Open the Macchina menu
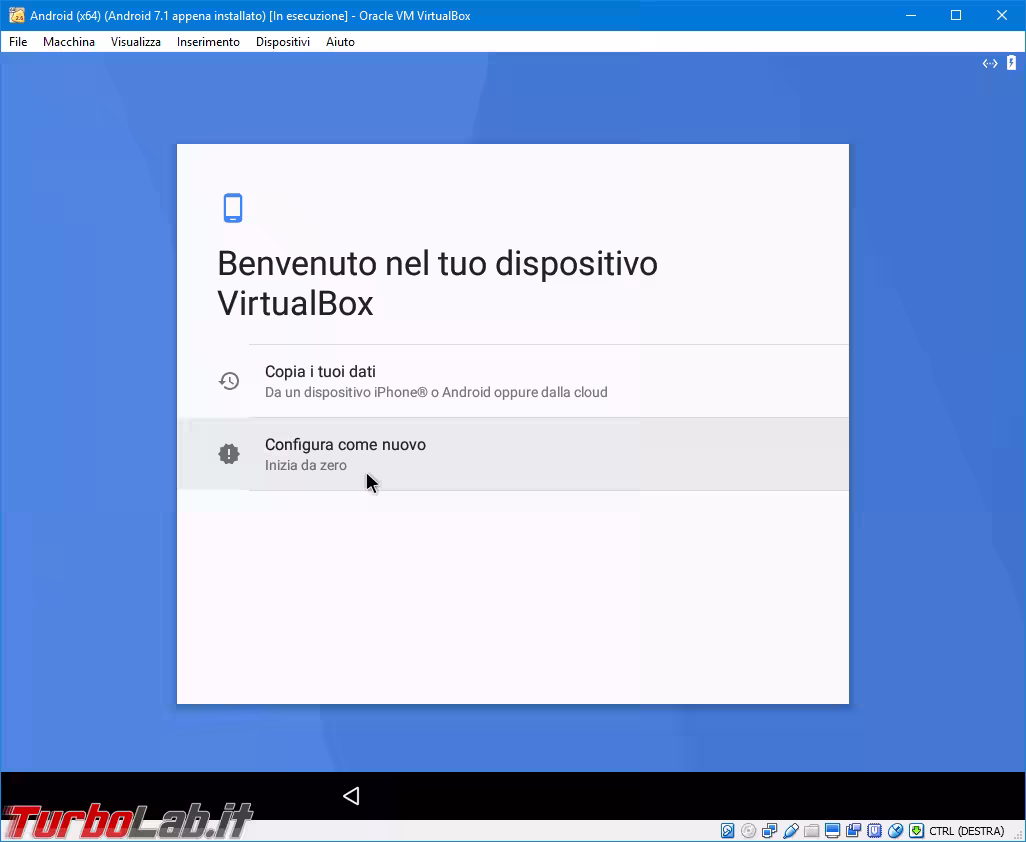 (69, 42)
